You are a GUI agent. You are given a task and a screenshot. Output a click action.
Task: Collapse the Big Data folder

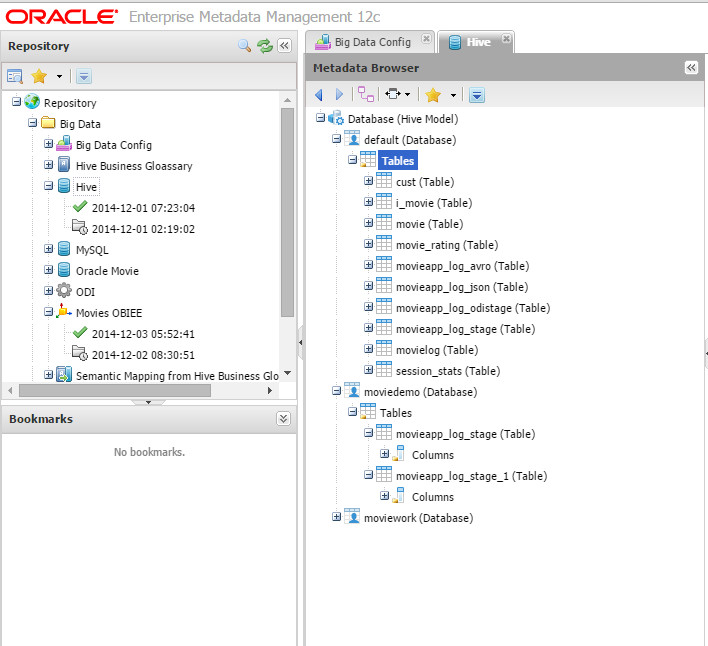click(x=33, y=122)
